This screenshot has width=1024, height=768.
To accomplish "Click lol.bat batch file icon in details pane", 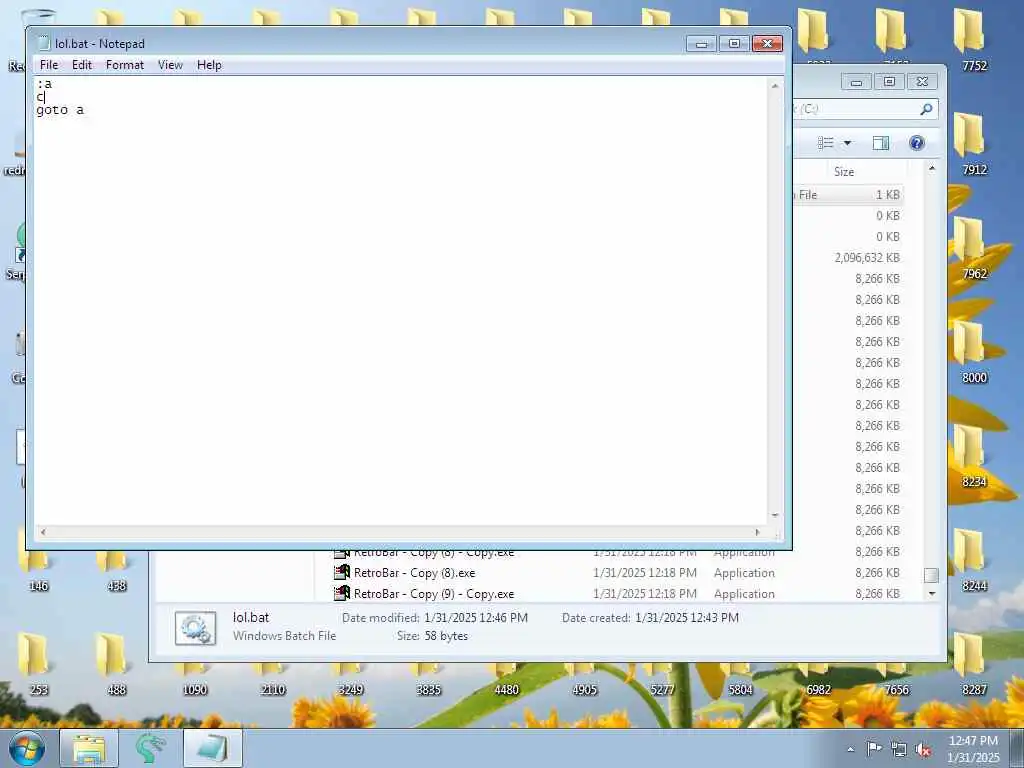I will point(195,628).
